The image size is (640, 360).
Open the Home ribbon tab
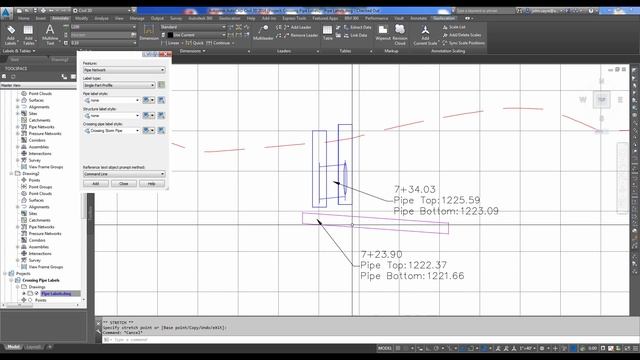[x=23, y=18]
